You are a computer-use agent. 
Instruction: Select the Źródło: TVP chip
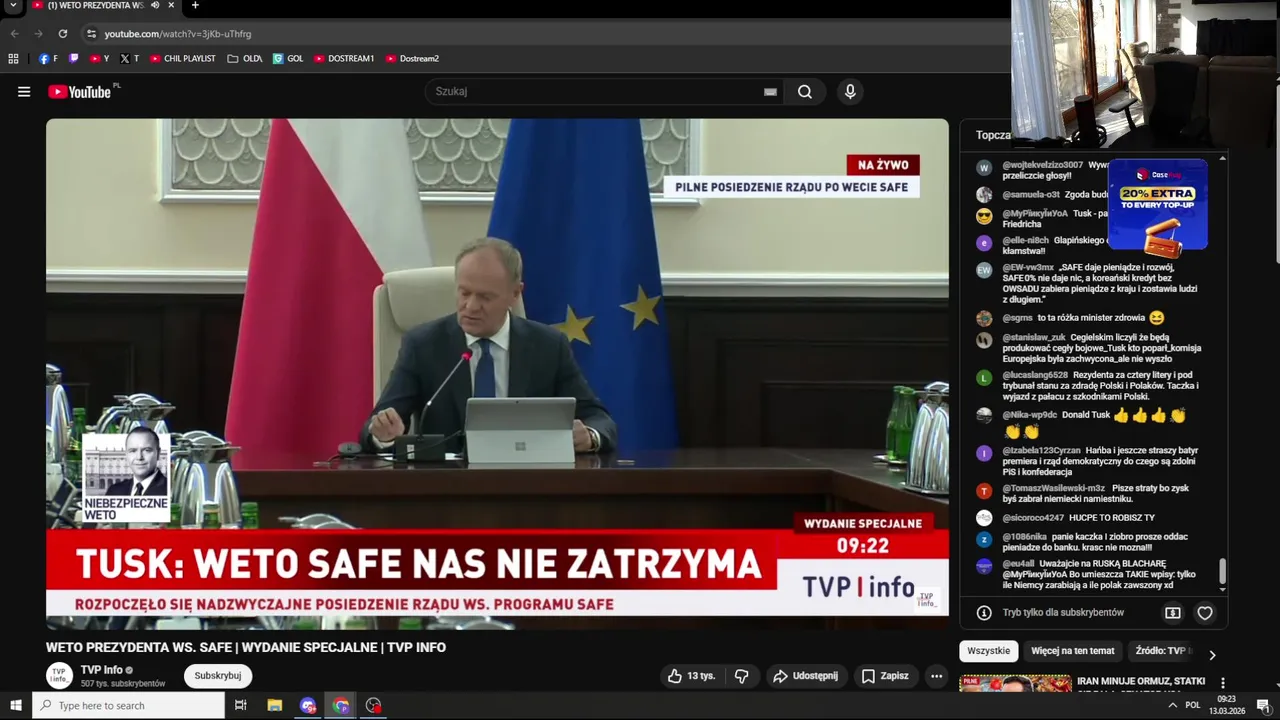click(1162, 651)
